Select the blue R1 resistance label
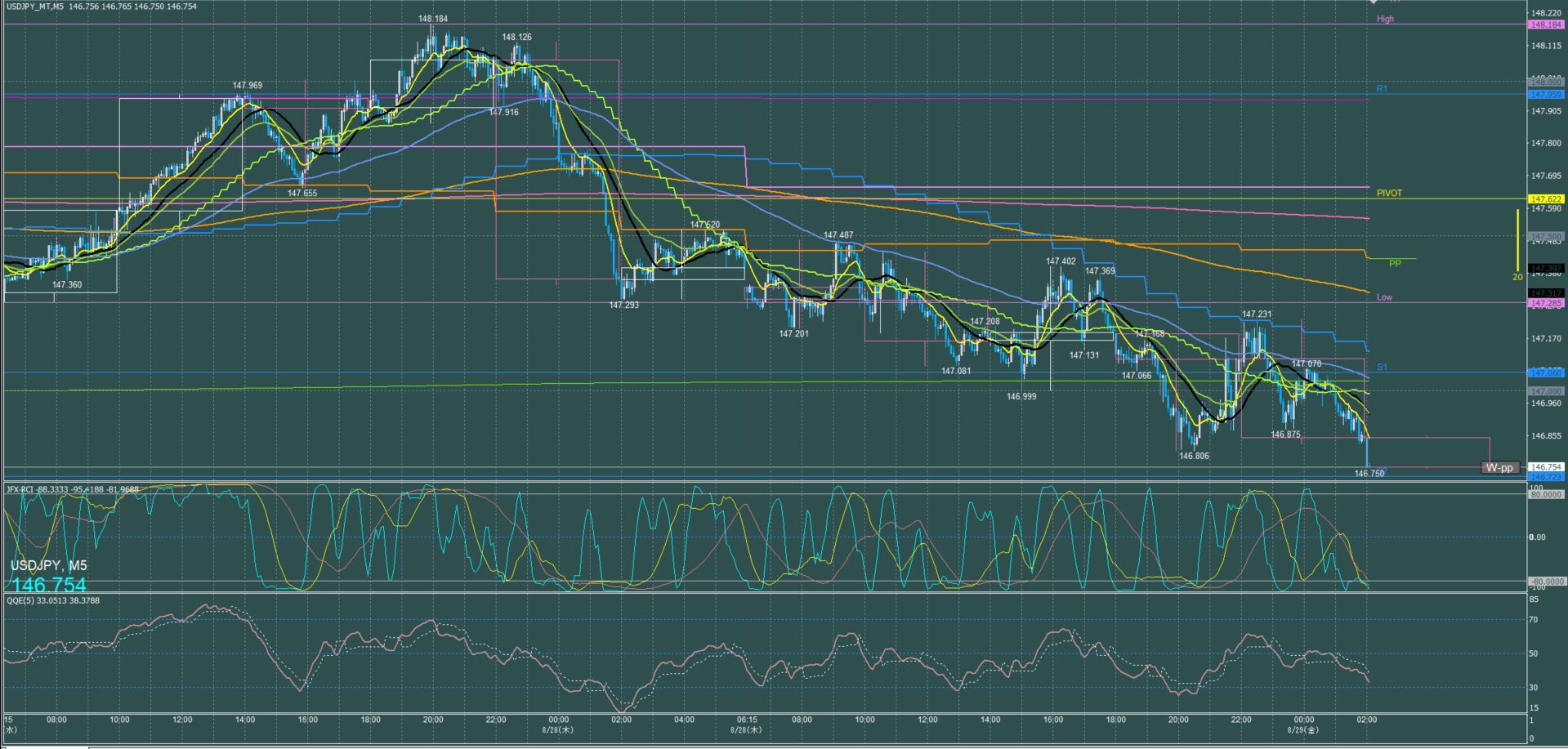This screenshot has height=749, width=1568. click(x=1382, y=88)
